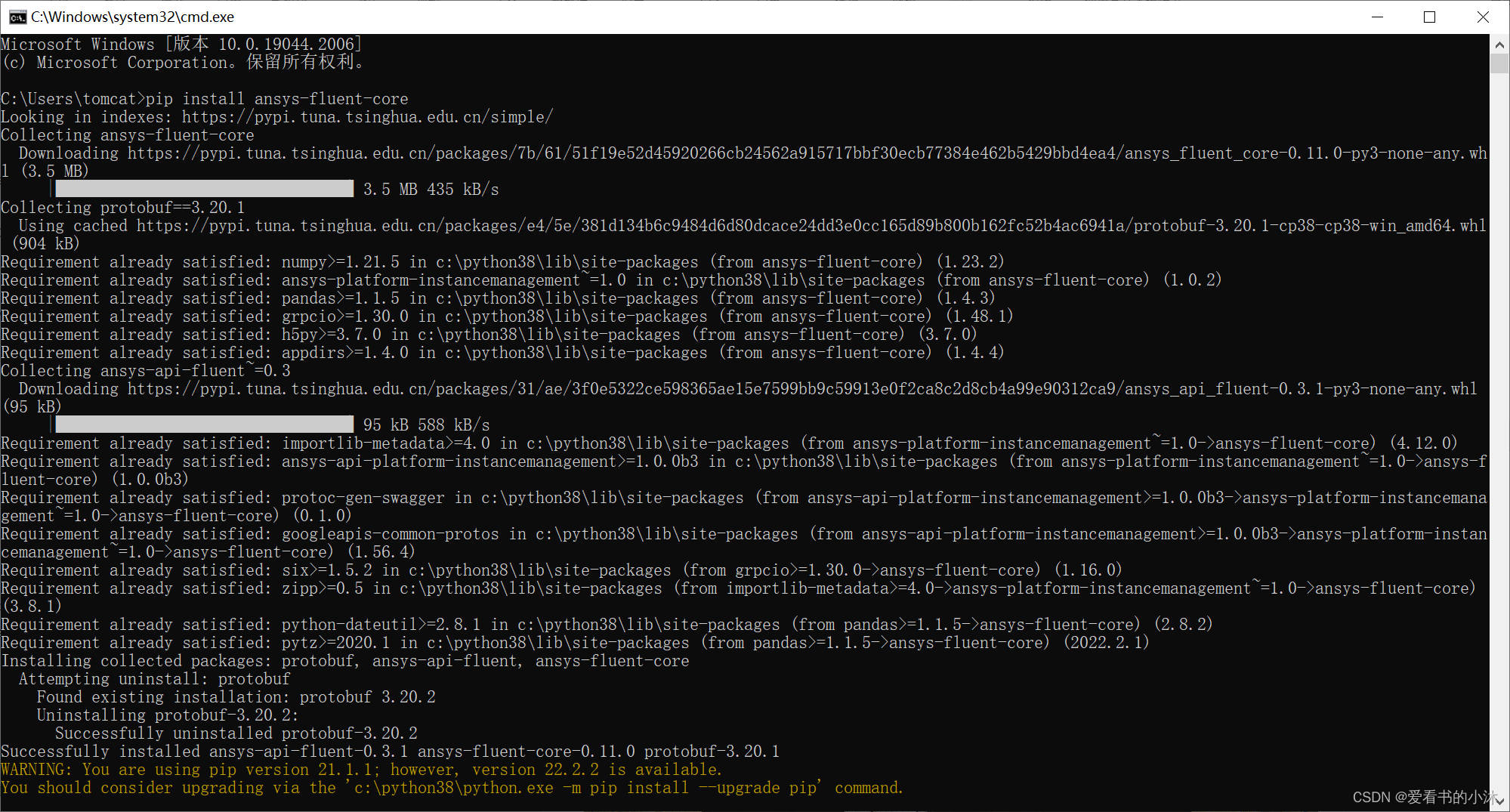
Task: Click the CSDN watermark text
Action: pyautogui.click(x=1424, y=795)
